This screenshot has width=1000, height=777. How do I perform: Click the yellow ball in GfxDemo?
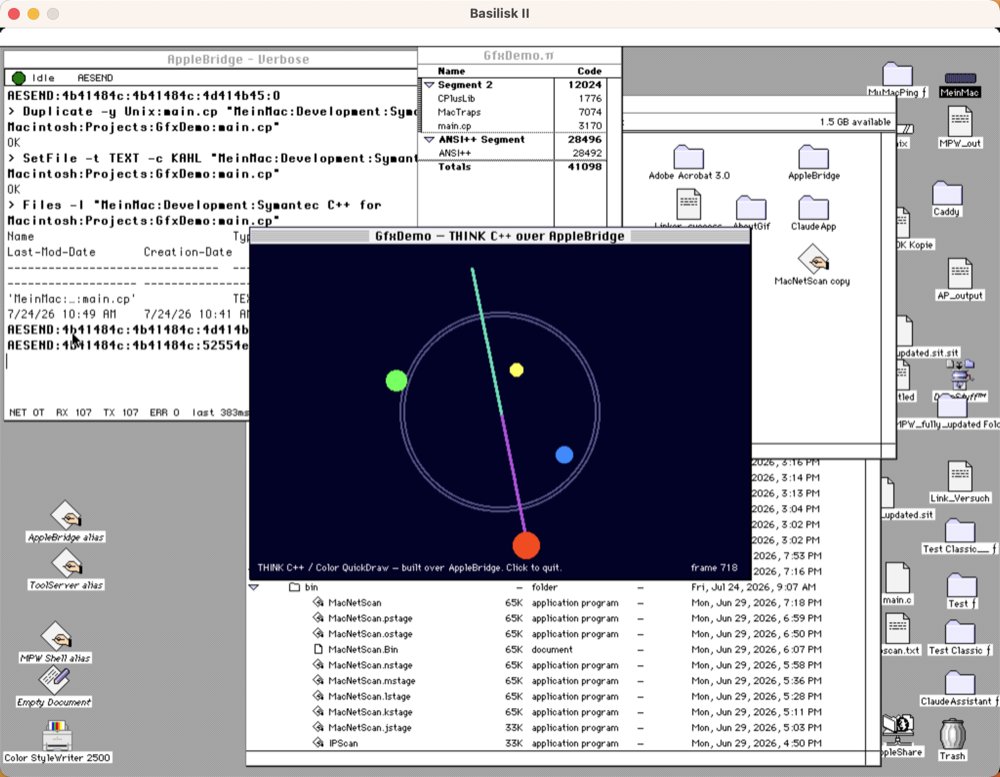(x=517, y=370)
